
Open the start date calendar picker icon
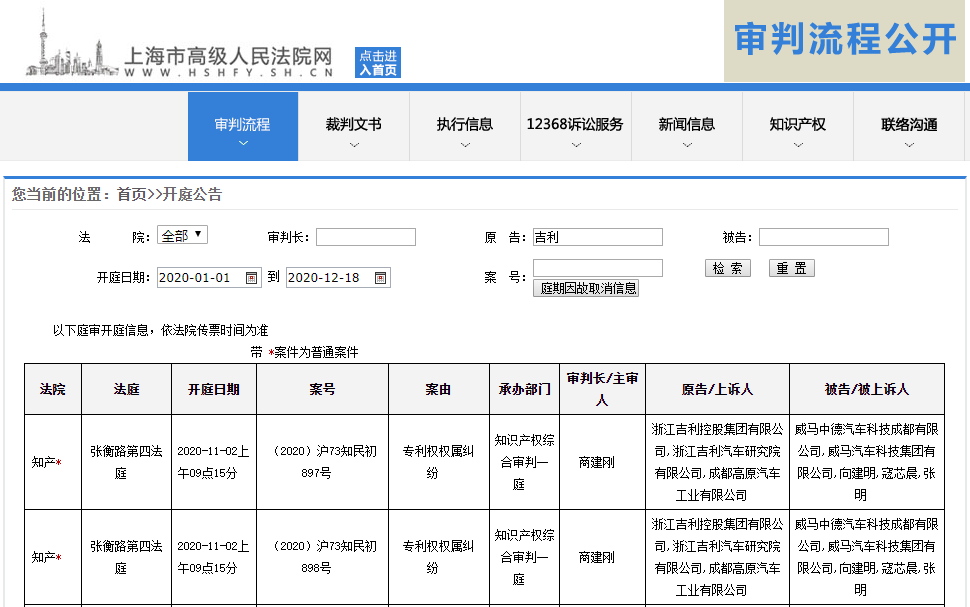coord(252,278)
